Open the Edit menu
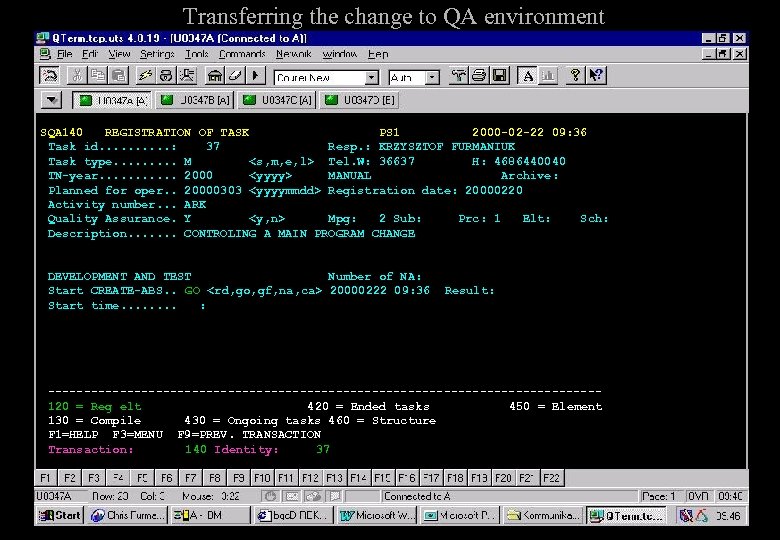 (90, 54)
